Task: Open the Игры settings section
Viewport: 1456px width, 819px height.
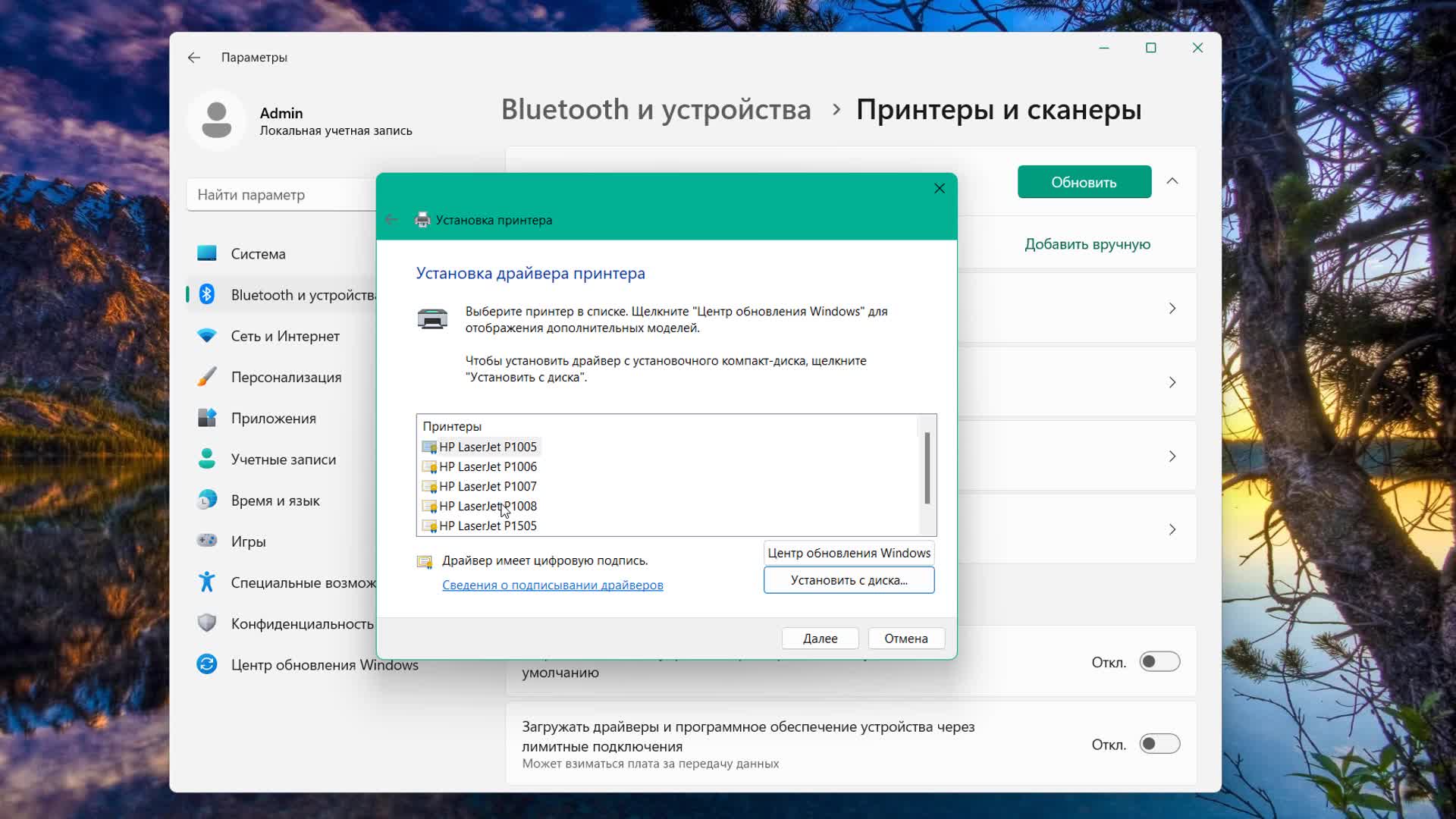Action: [x=247, y=541]
